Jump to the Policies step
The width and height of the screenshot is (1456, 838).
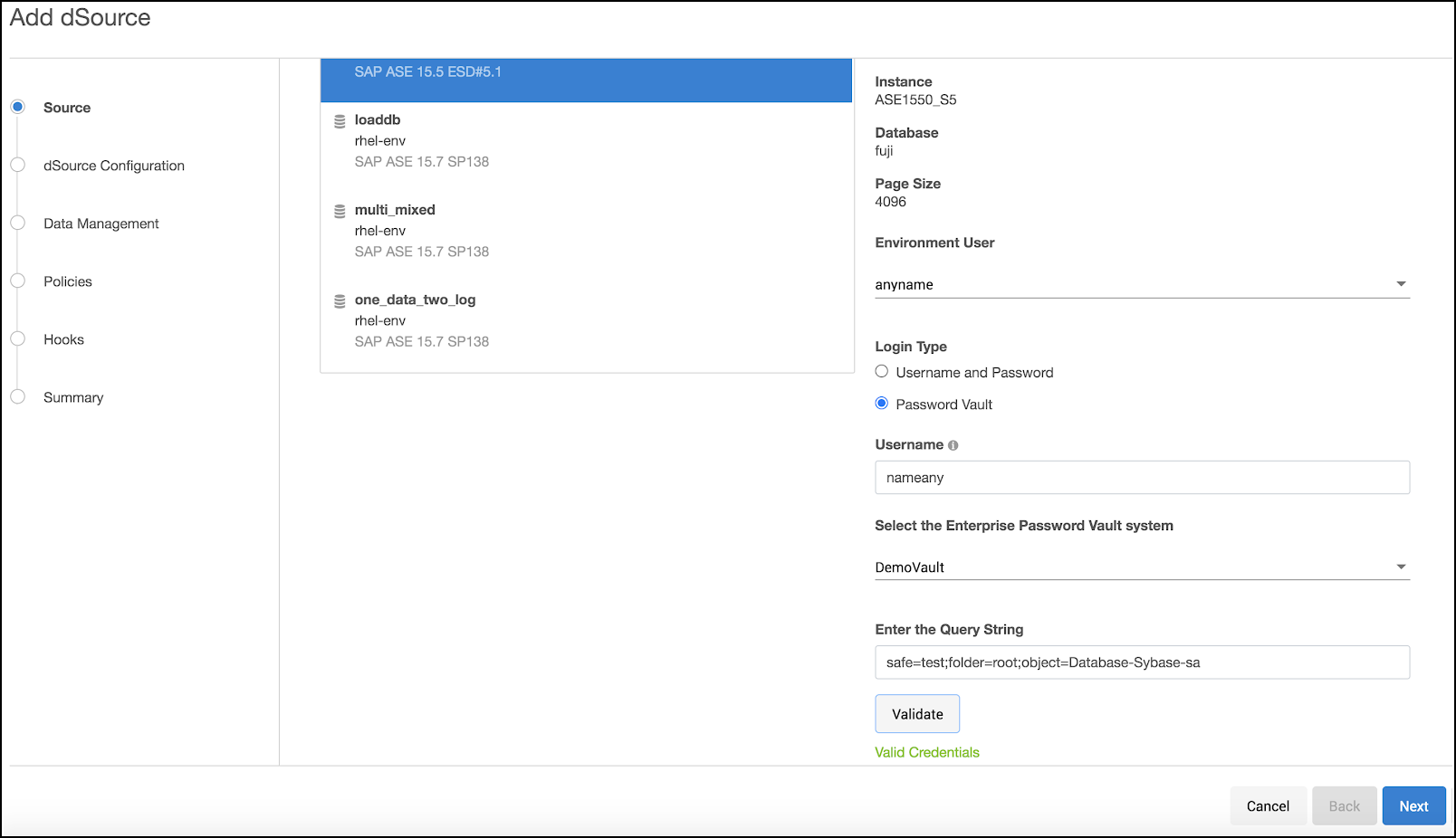pos(68,281)
